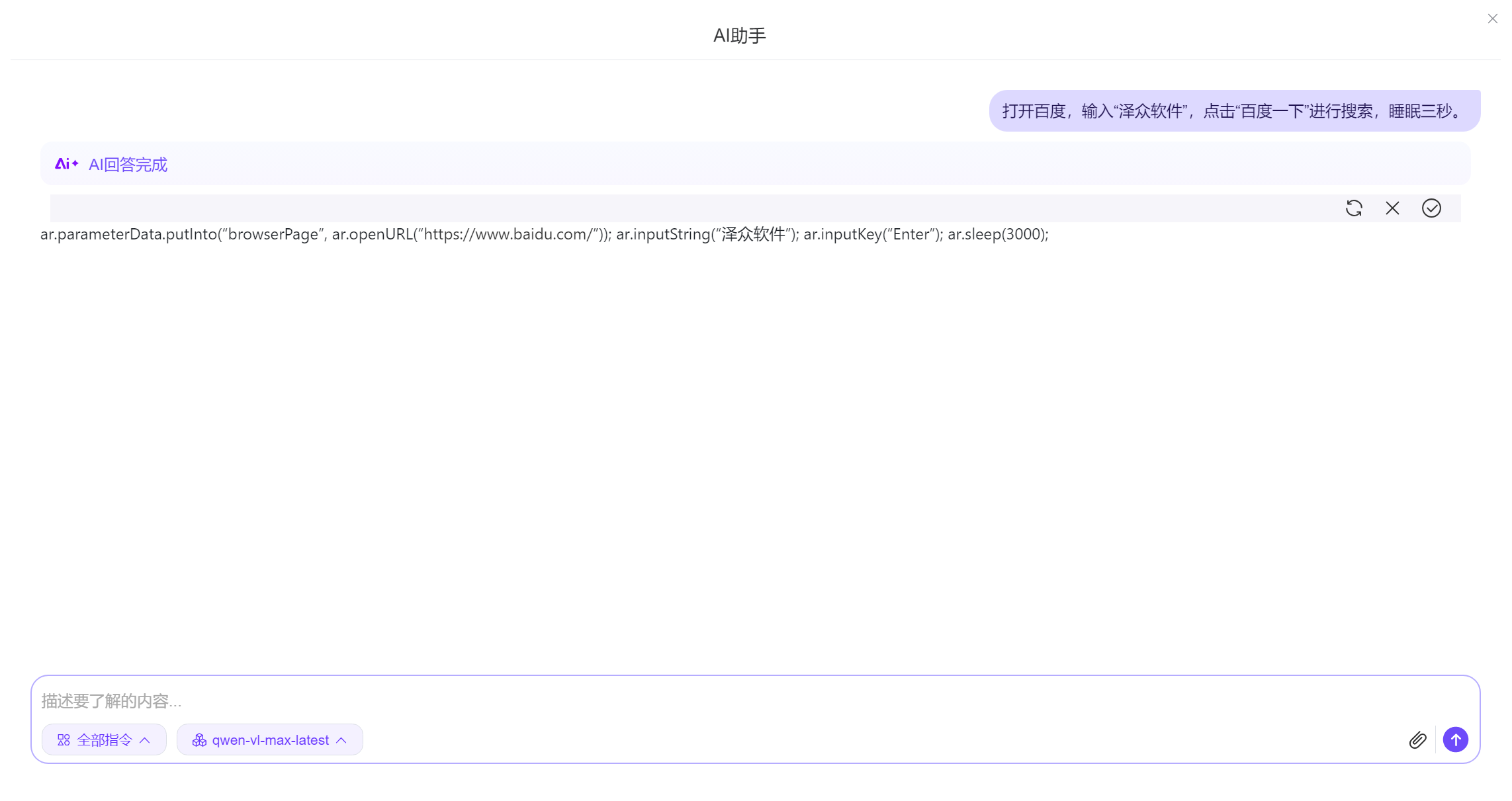Click the shapes icon beside 全部指令

(63, 739)
